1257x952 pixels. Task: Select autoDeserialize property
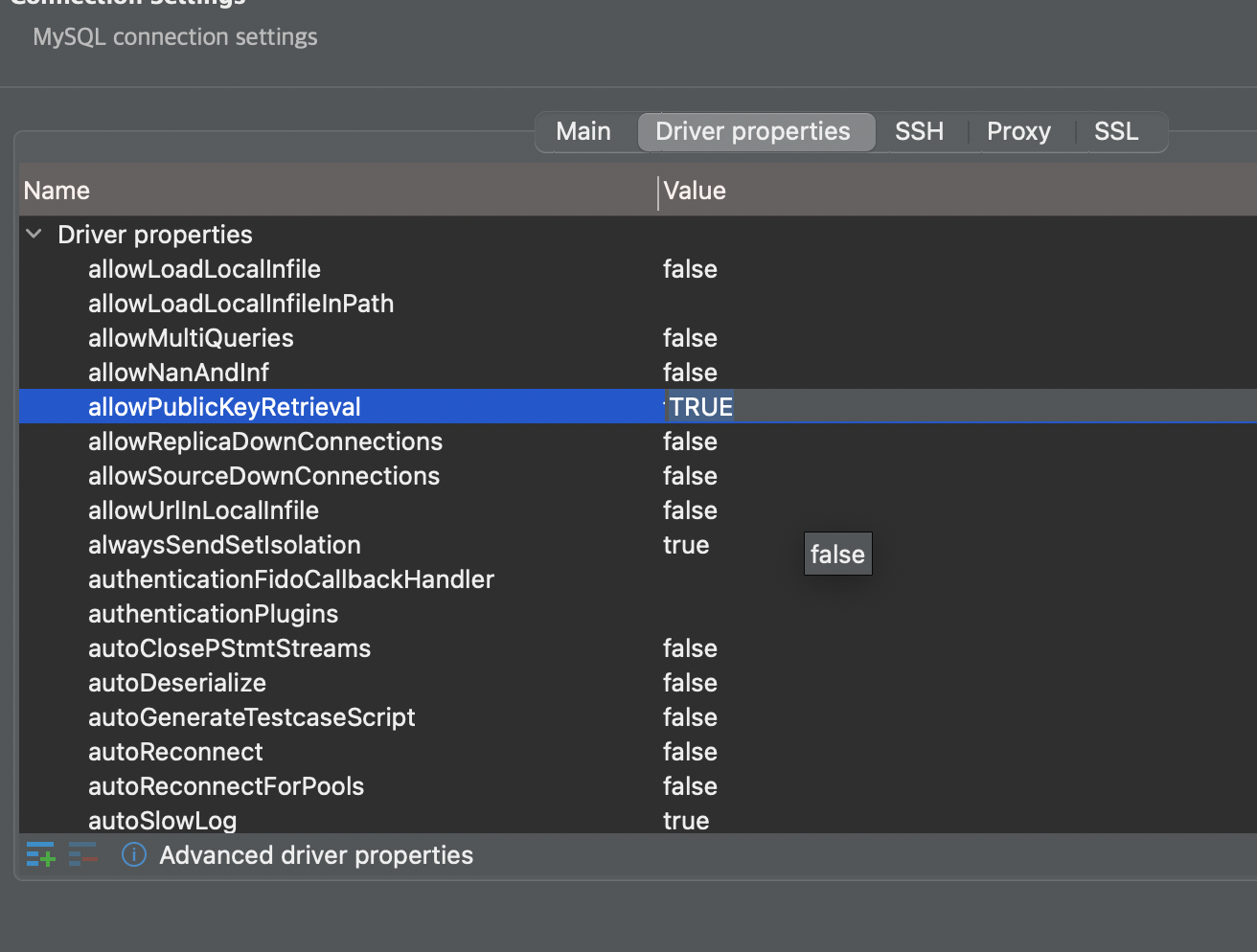point(177,683)
